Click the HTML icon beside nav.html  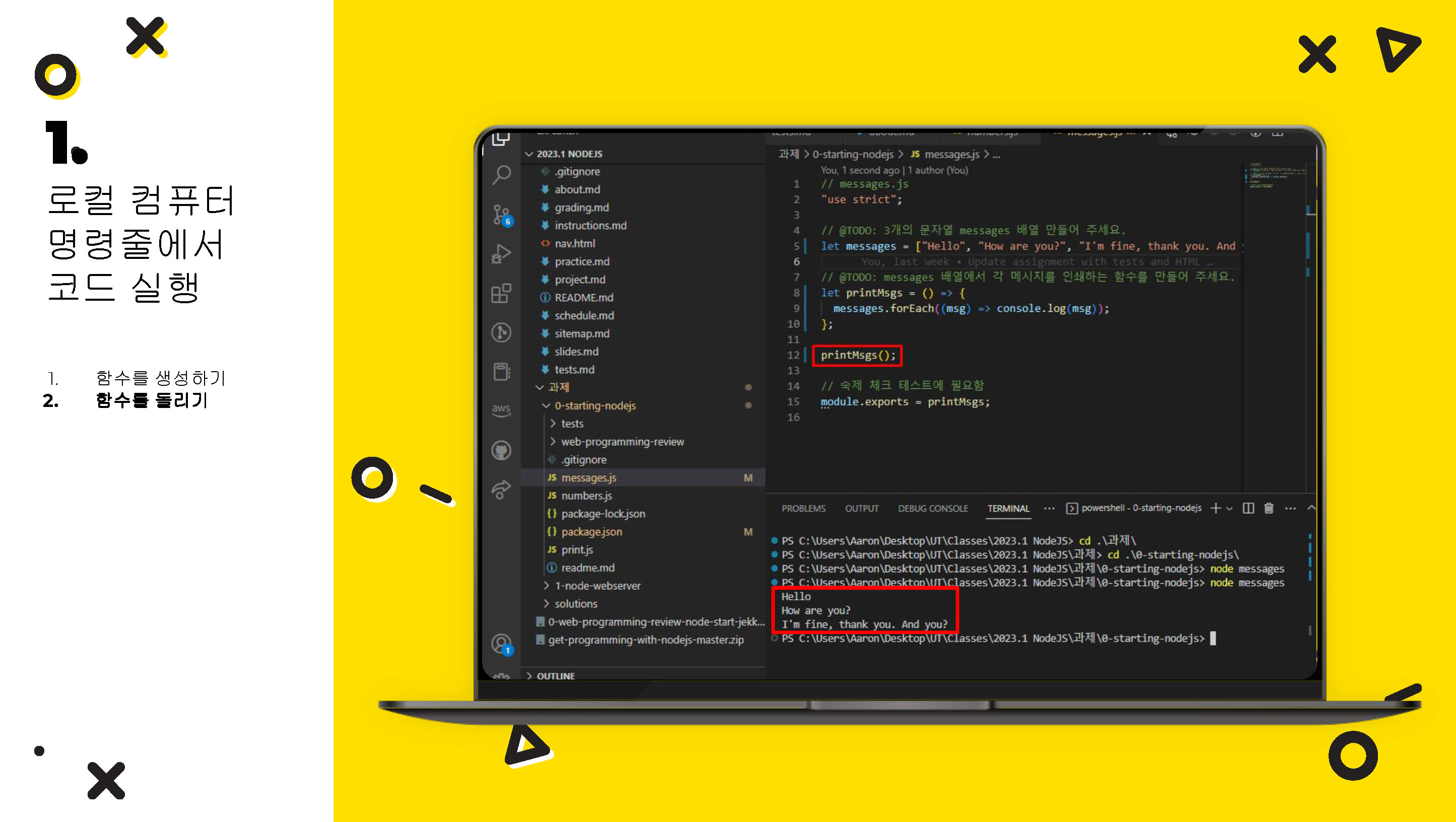(545, 243)
